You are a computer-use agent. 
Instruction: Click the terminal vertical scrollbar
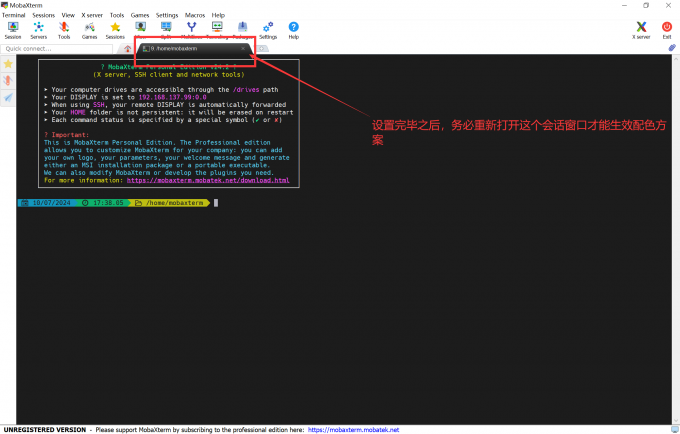676,238
